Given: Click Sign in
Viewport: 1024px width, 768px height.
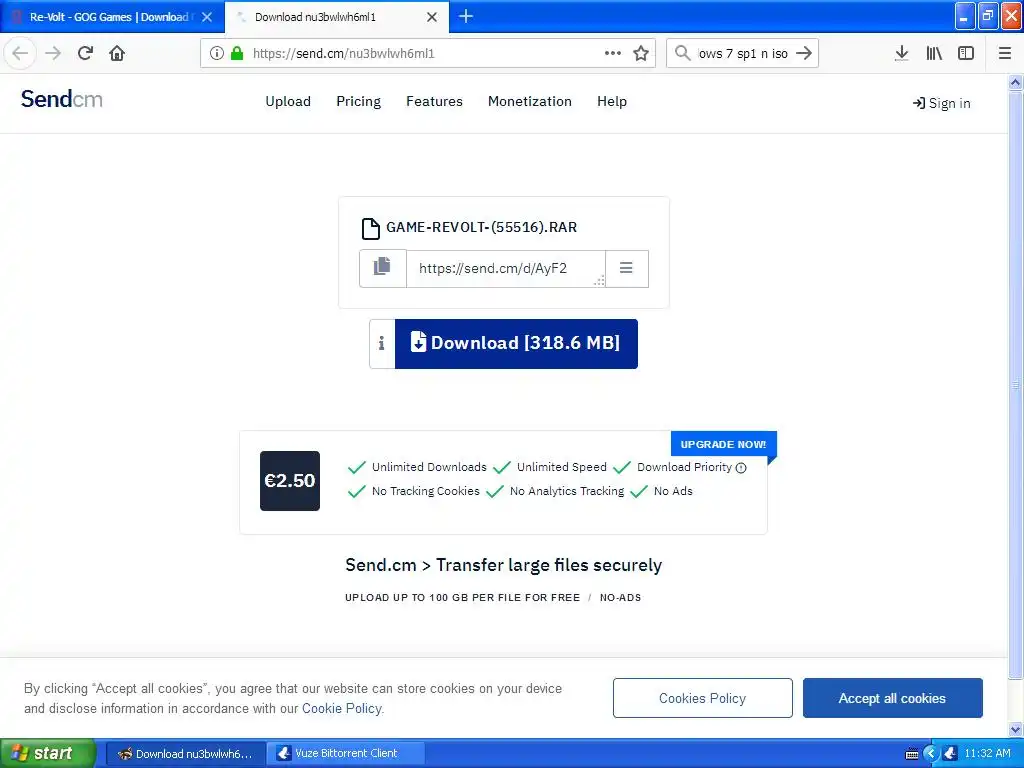Looking at the screenshot, I should (941, 103).
